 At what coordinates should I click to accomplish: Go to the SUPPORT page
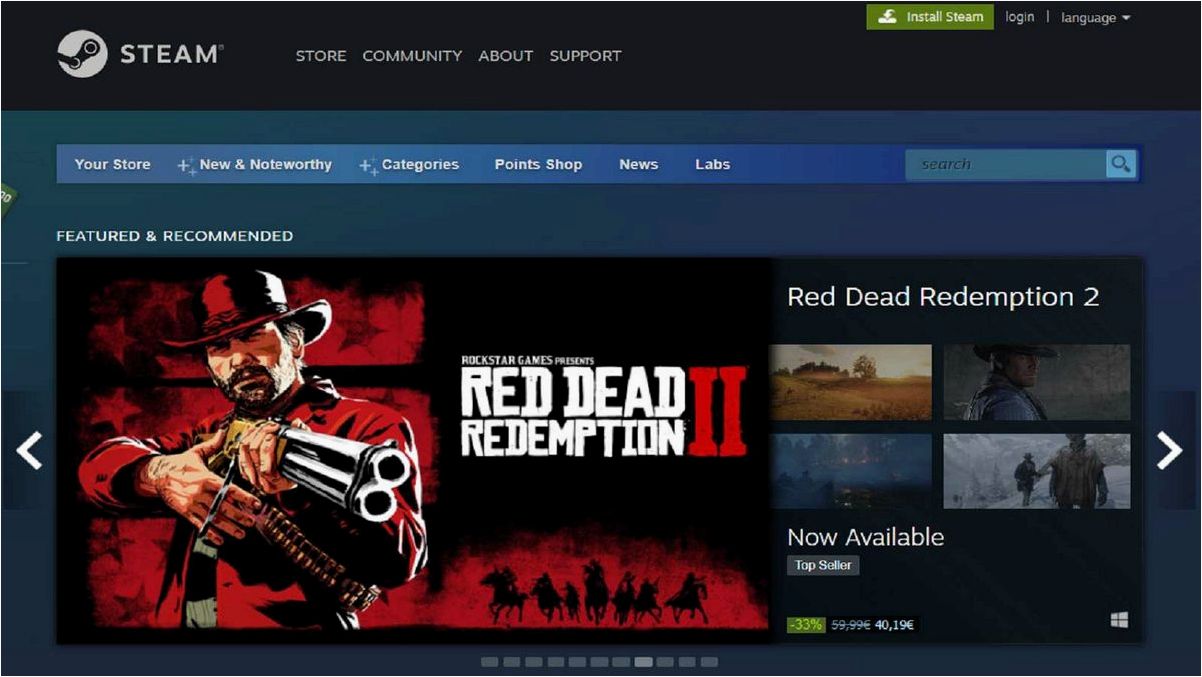[x=585, y=56]
